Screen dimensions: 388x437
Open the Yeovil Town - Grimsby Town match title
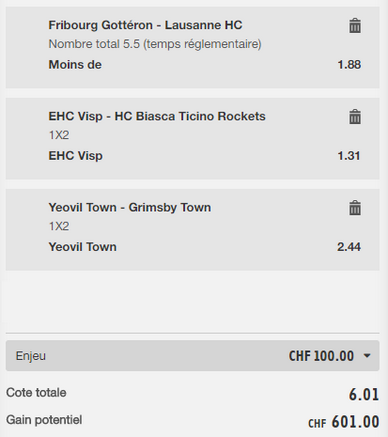point(130,207)
